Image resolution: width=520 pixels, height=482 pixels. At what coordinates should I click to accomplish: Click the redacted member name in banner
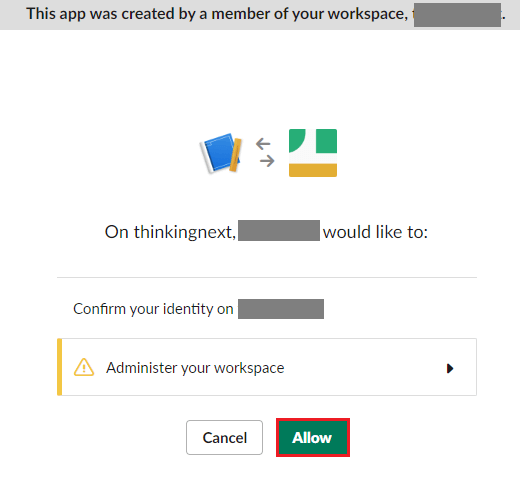click(457, 15)
